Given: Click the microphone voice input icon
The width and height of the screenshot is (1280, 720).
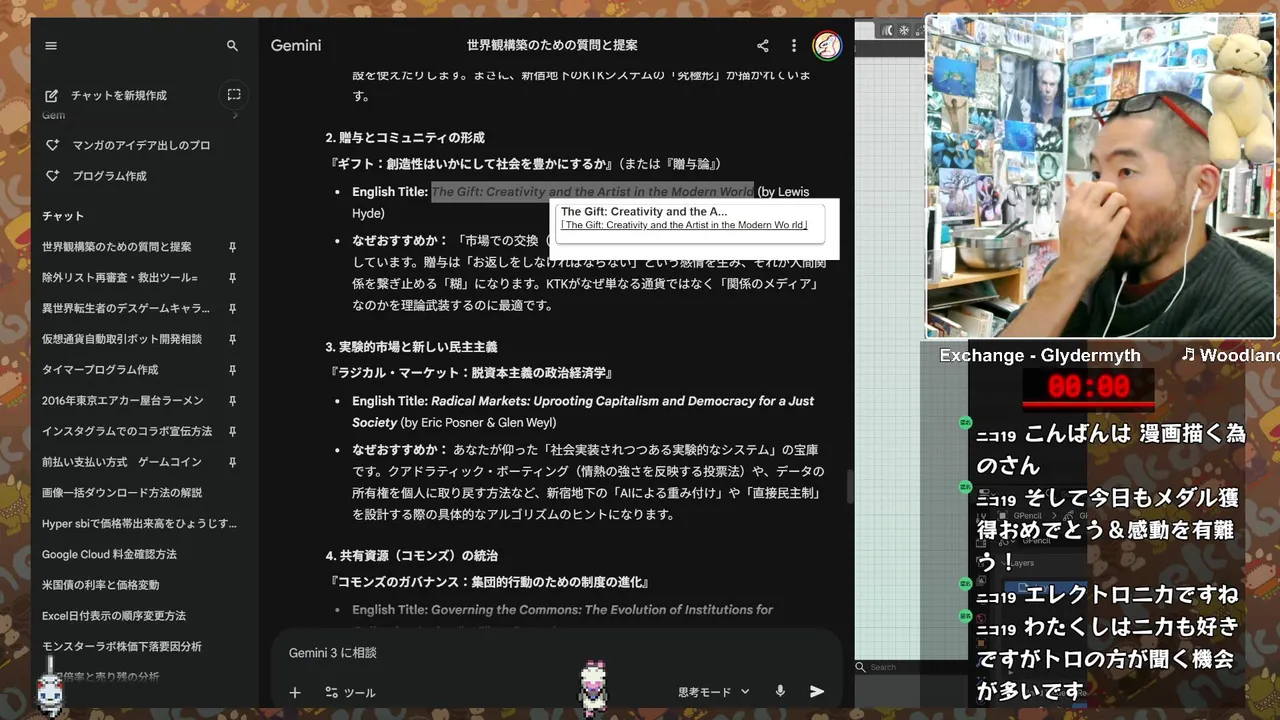Looking at the screenshot, I should coord(780,691).
